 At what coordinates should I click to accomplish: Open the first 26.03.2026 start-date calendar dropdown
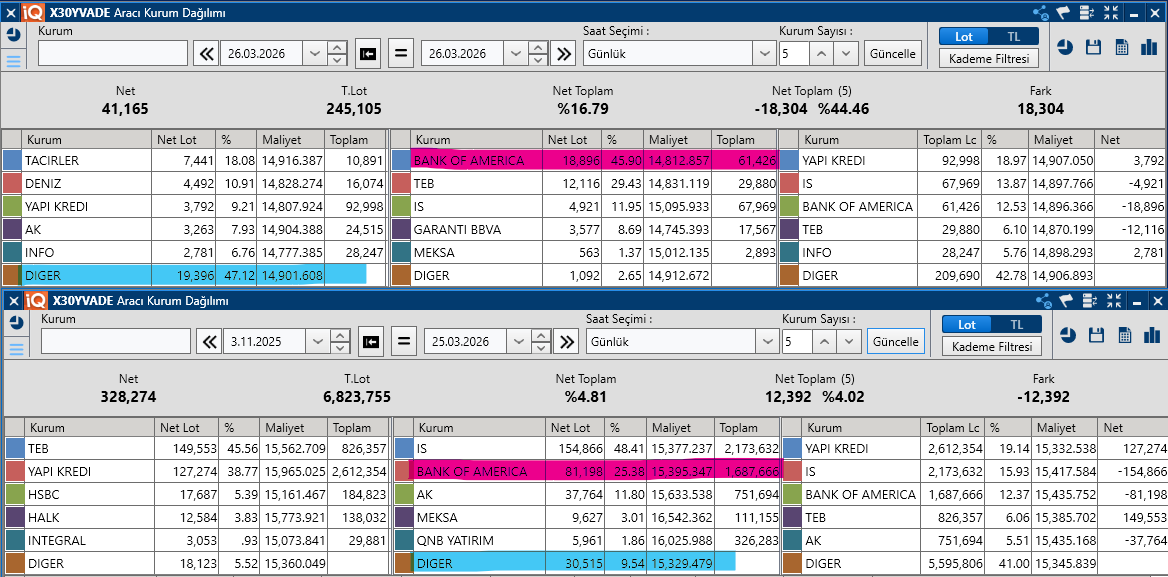(x=314, y=54)
